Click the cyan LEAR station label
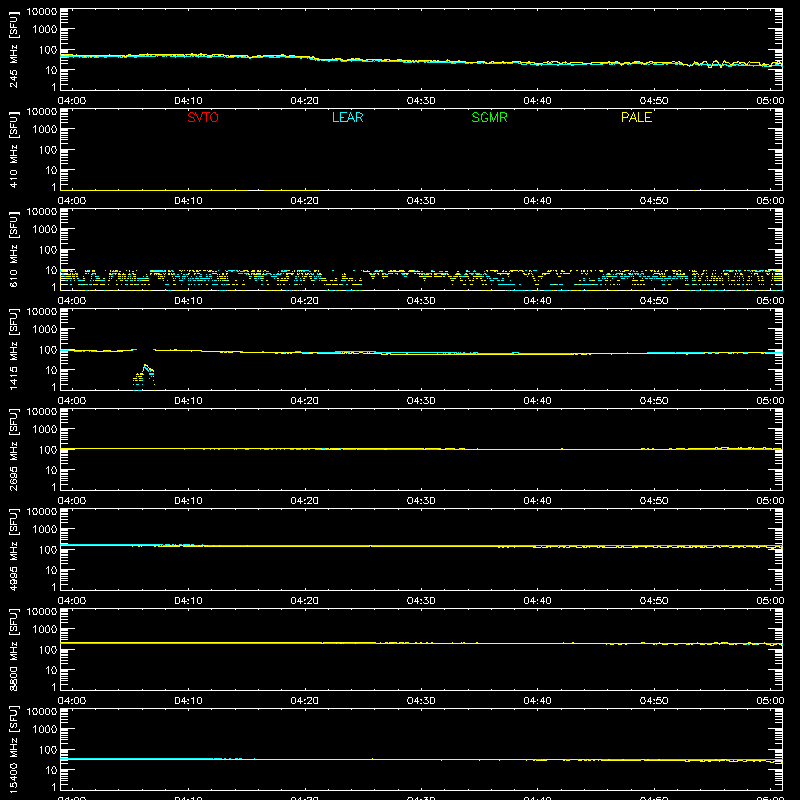This screenshot has height=800, width=800. tap(347, 117)
